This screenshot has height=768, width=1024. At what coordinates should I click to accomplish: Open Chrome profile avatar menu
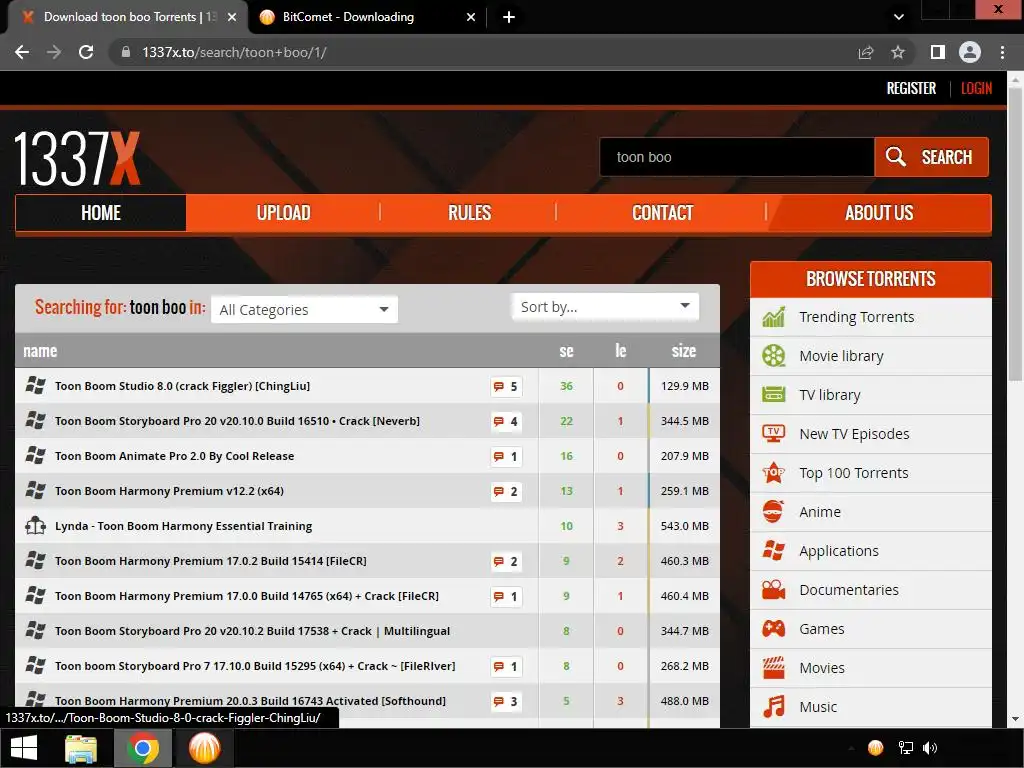tap(970, 52)
